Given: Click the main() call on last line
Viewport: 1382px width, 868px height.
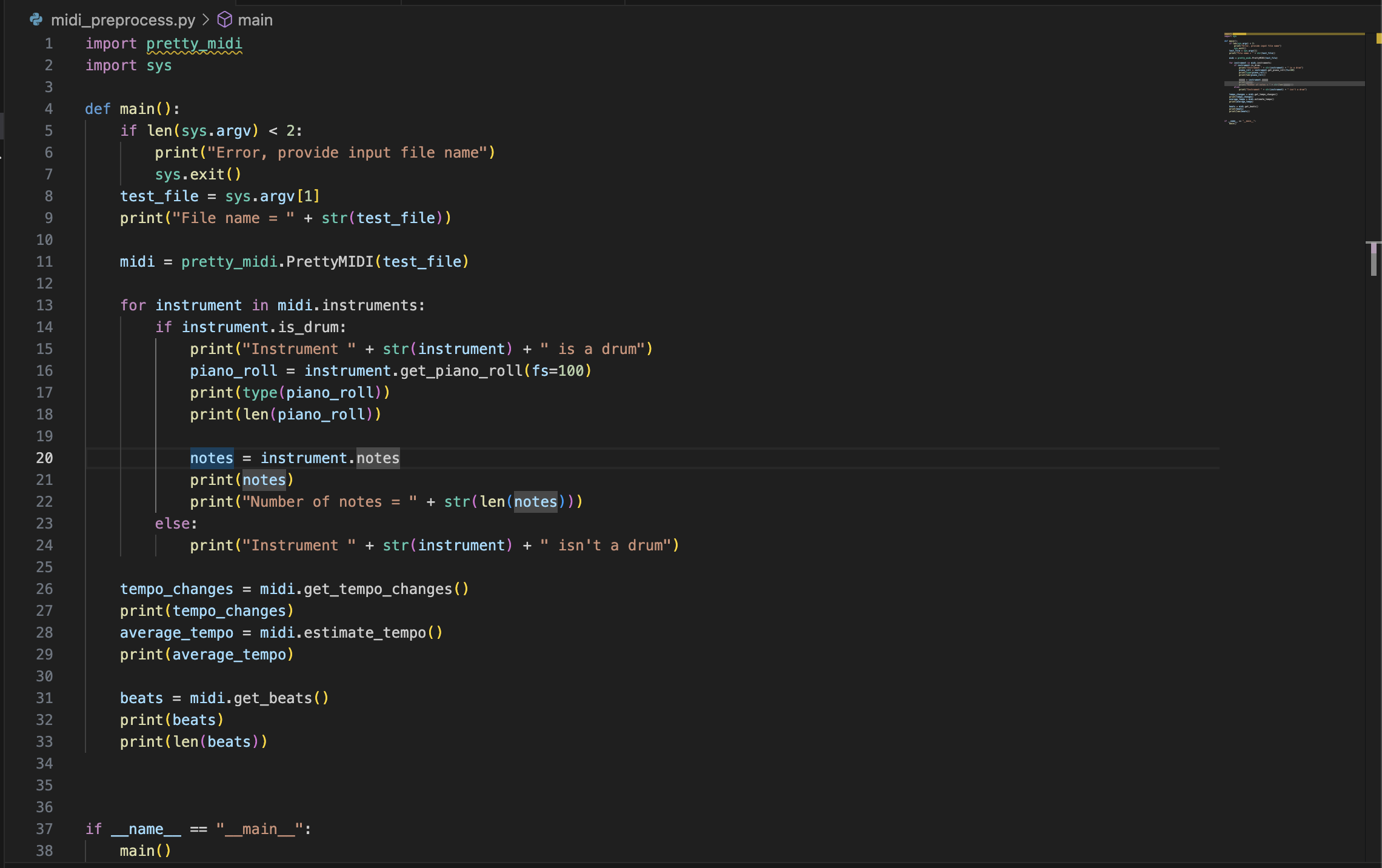Looking at the screenshot, I should 145,851.
